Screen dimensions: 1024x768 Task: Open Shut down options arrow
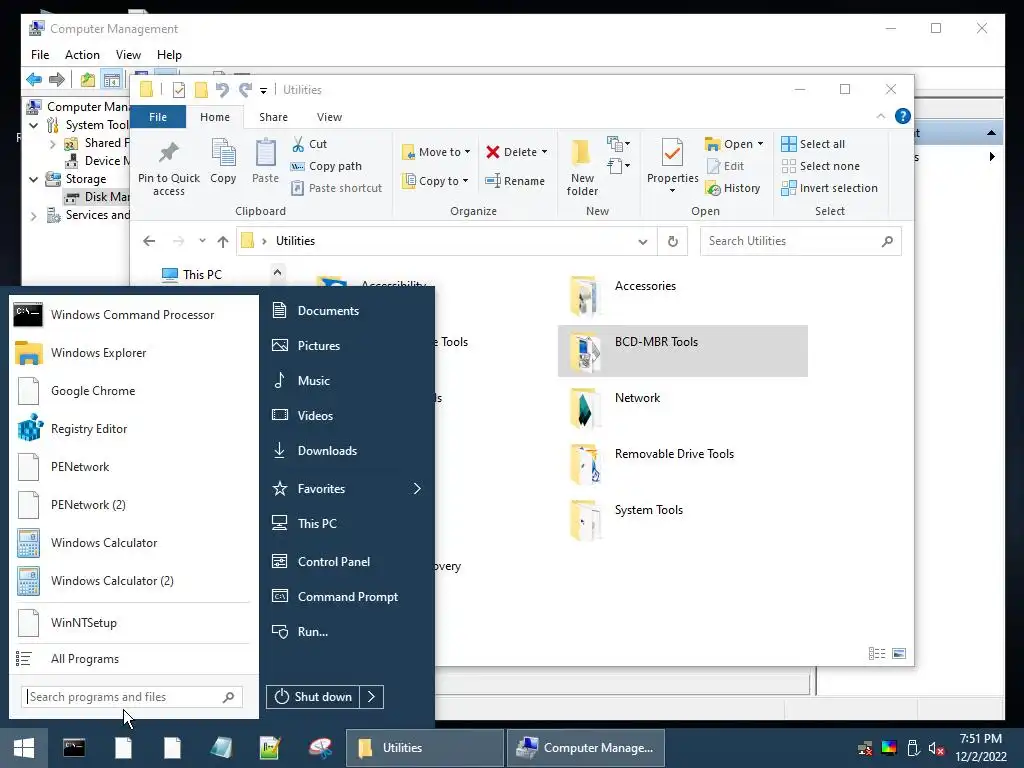(x=371, y=697)
